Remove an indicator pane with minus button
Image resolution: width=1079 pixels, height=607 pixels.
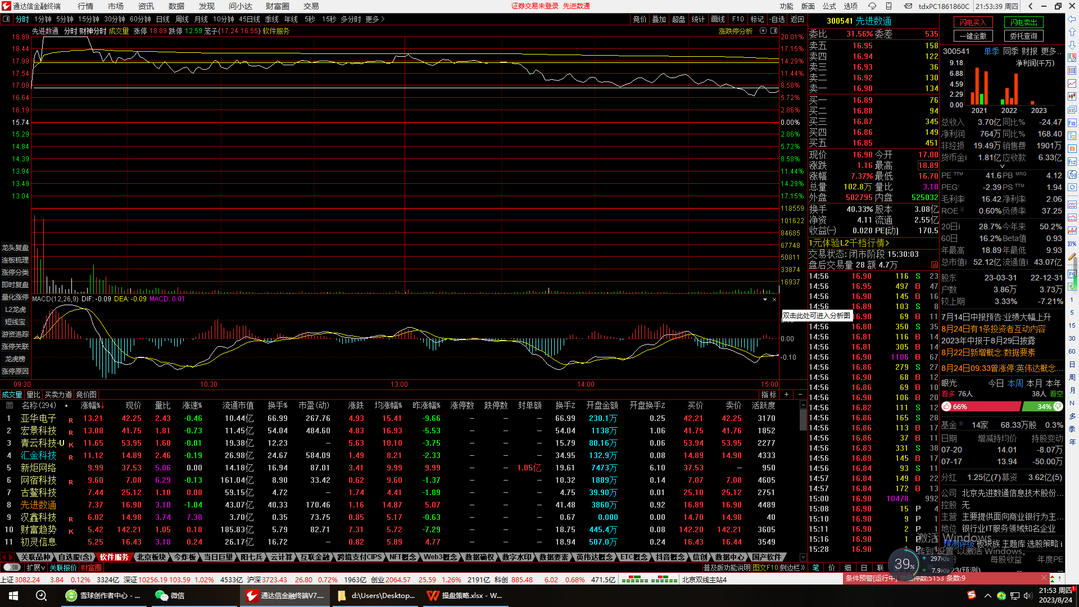(800, 395)
